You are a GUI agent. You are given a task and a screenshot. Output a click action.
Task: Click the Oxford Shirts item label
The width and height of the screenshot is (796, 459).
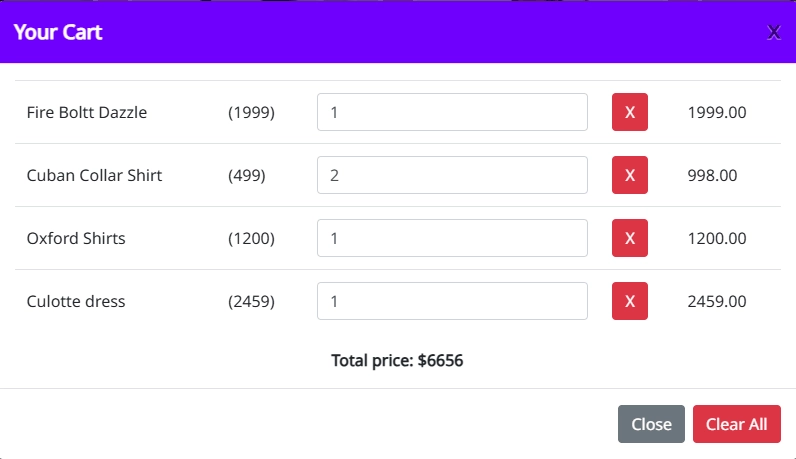click(x=76, y=238)
